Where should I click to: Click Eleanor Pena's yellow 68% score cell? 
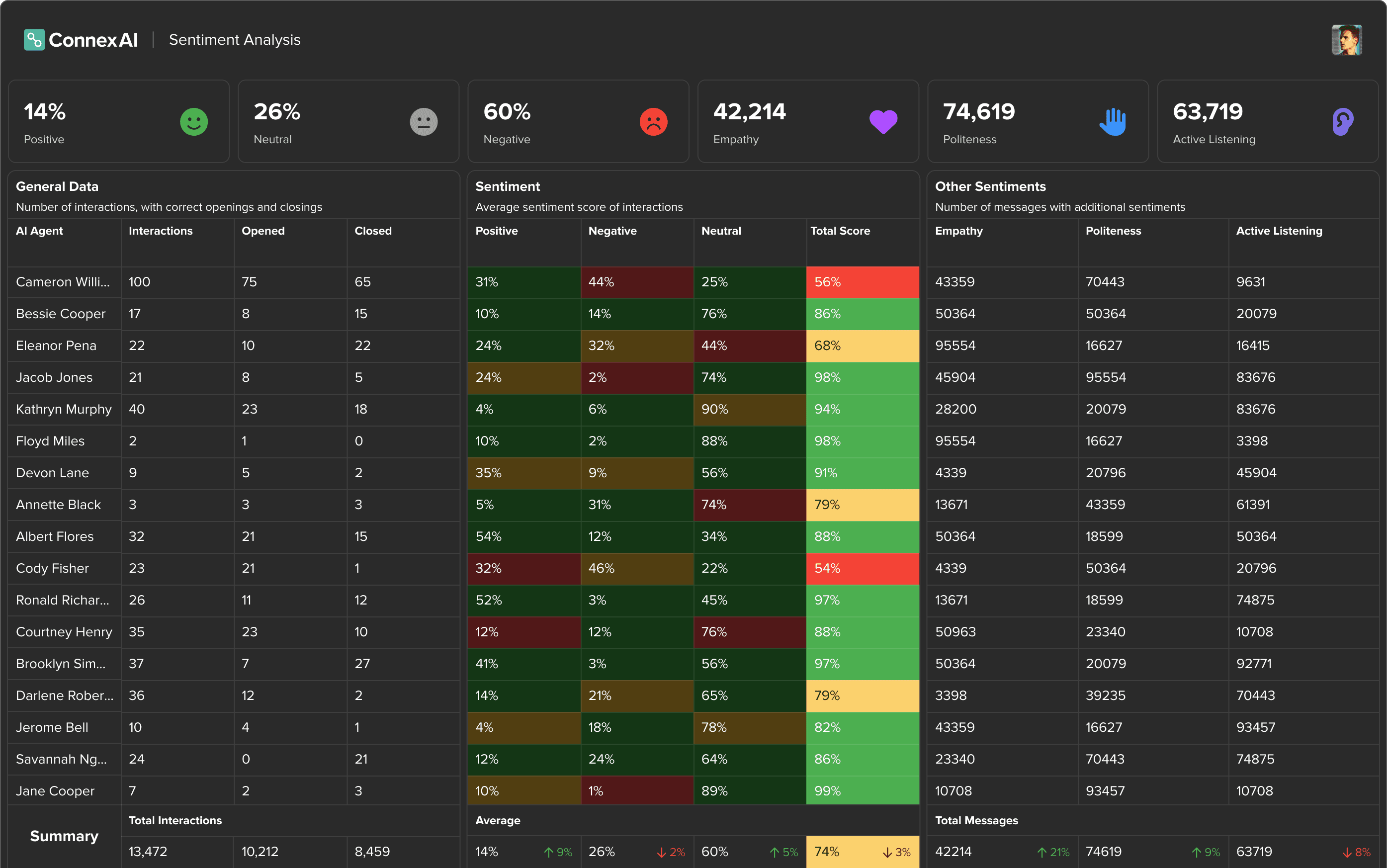(863, 346)
